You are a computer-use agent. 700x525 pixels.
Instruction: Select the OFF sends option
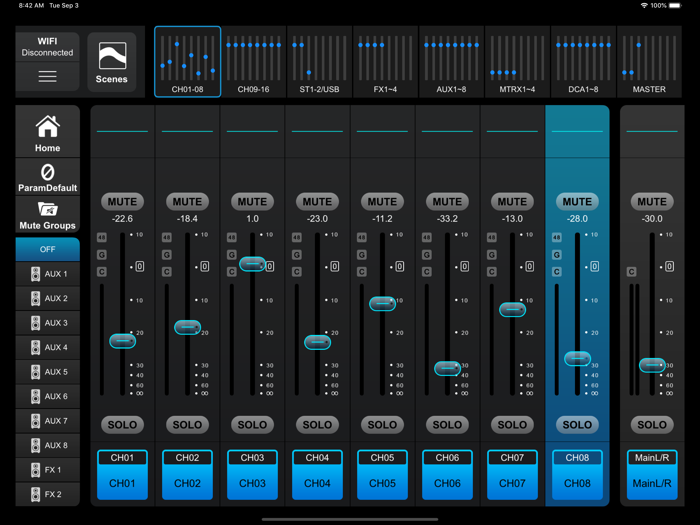pyautogui.click(x=48, y=249)
